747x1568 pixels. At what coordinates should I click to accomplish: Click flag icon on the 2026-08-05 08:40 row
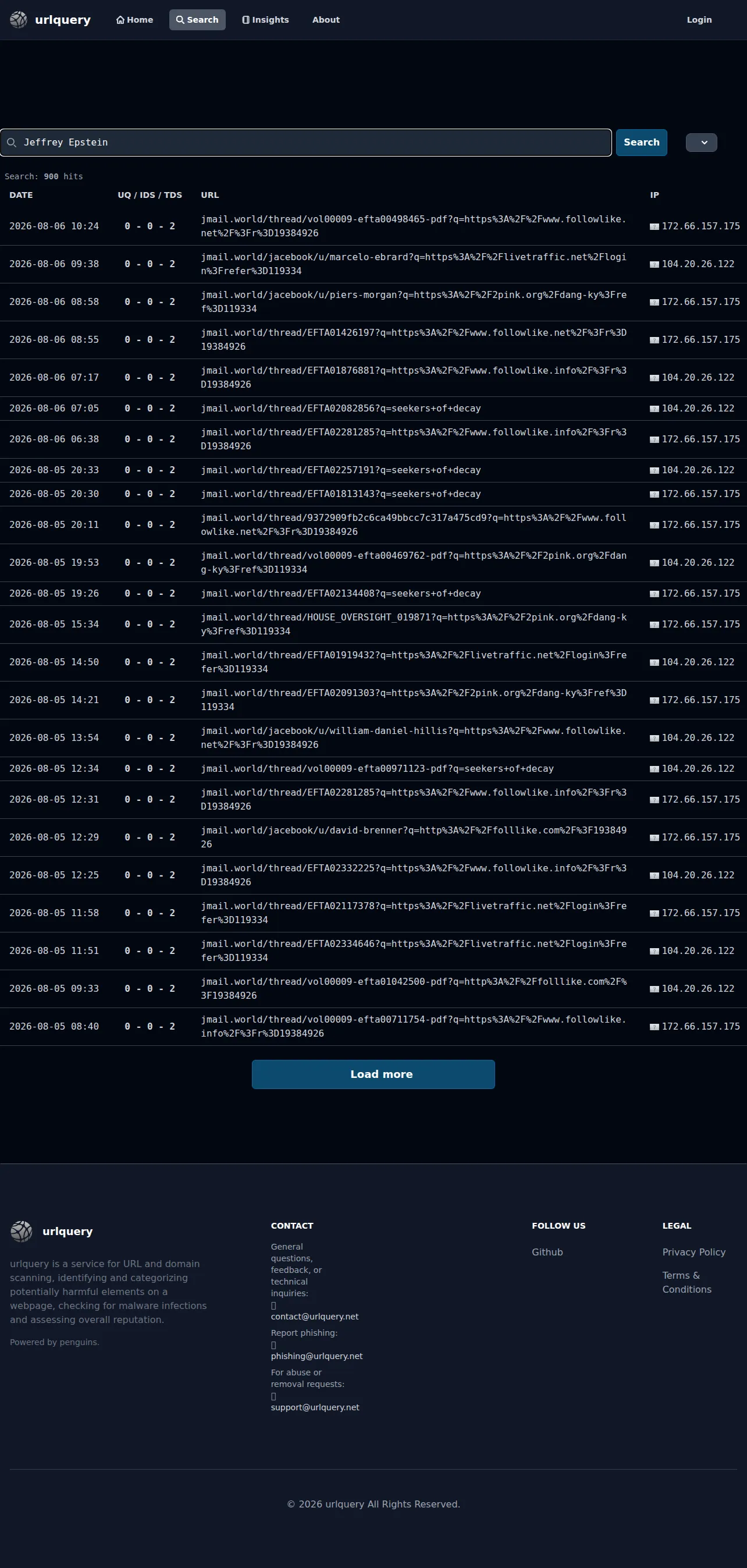[x=654, y=1027]
